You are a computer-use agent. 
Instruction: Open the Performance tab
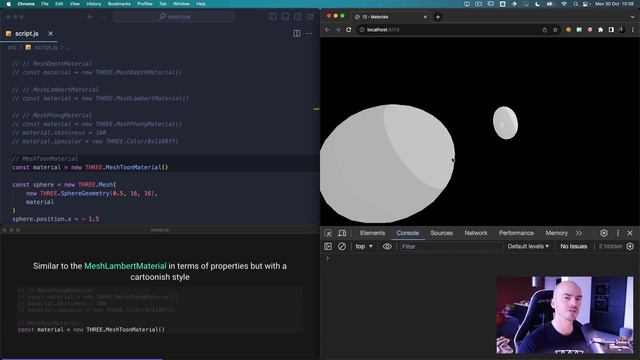click(x=516, y=233)
